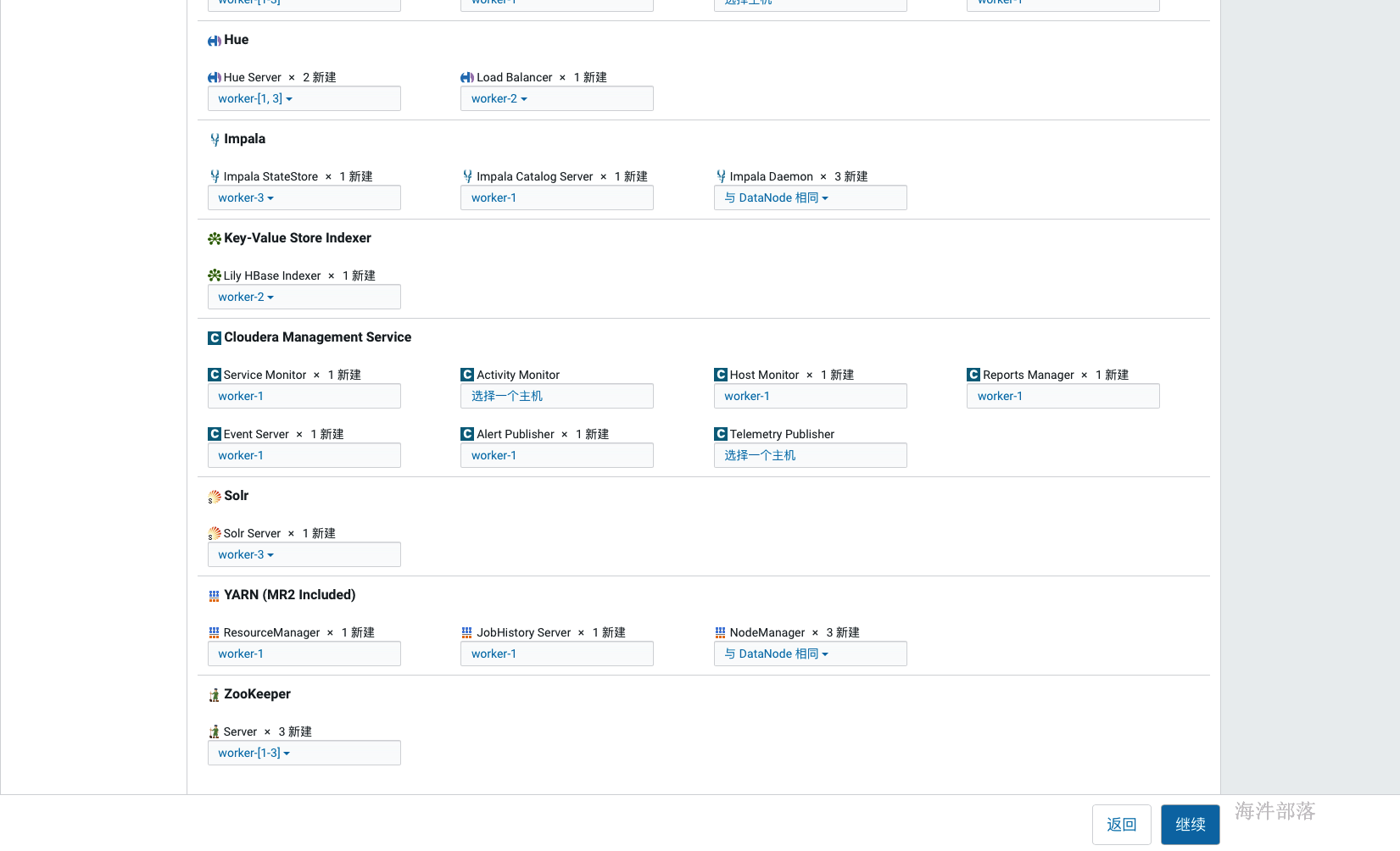The width and height of the screenshot is (1400, 851).
Task: Click the Key-Value Store Indexer heading text
Action: [298, 238]
